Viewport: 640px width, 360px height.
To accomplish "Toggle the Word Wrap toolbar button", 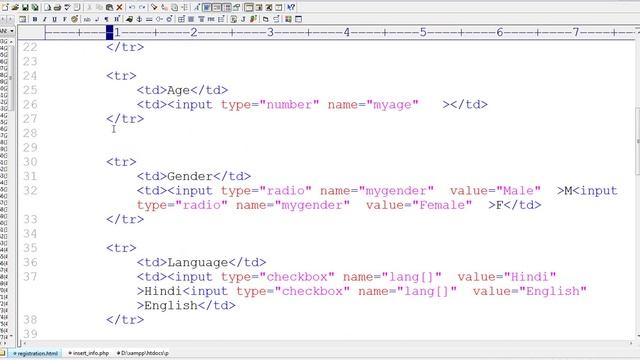I will tap(207, 7).
